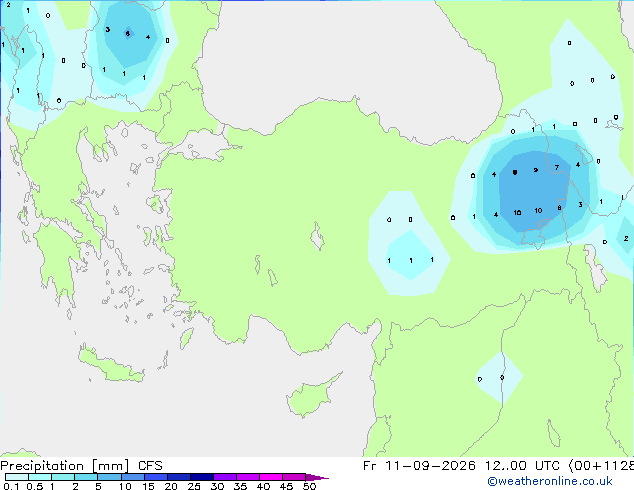This screenshot has width=634, height=490.
Task: Pick the 10–15 mm legend color swatch
Action: click(132, 477)
